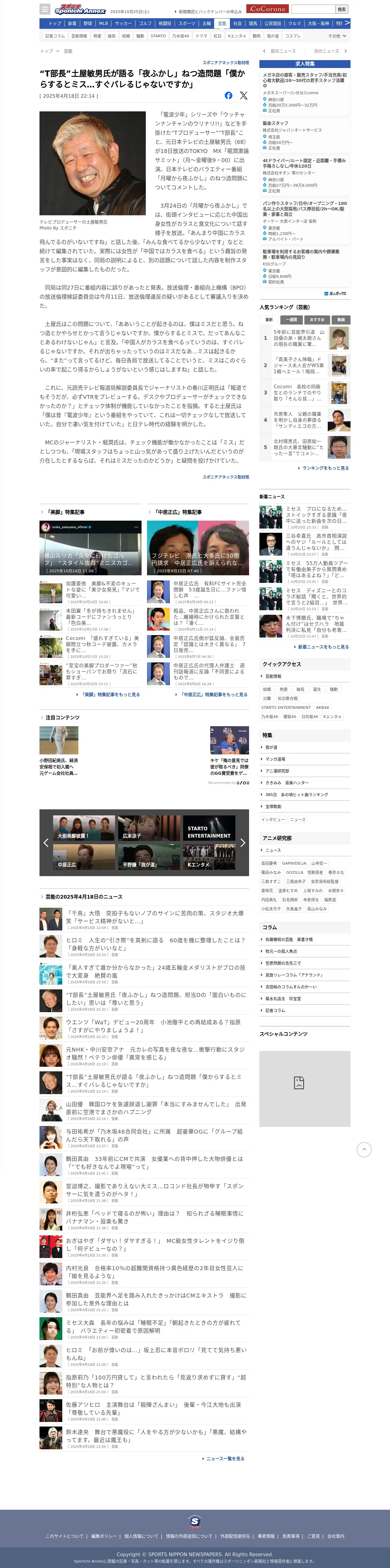Select the 野球 main nav tab

point(88,23)
